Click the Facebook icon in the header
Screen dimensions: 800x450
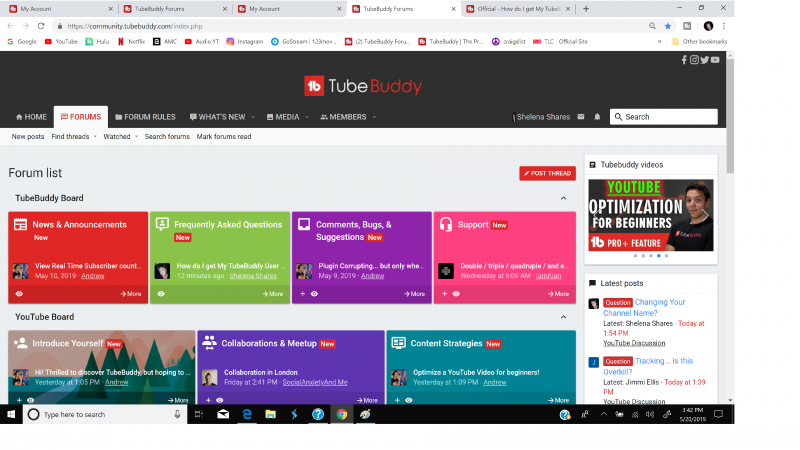point(685,60)
